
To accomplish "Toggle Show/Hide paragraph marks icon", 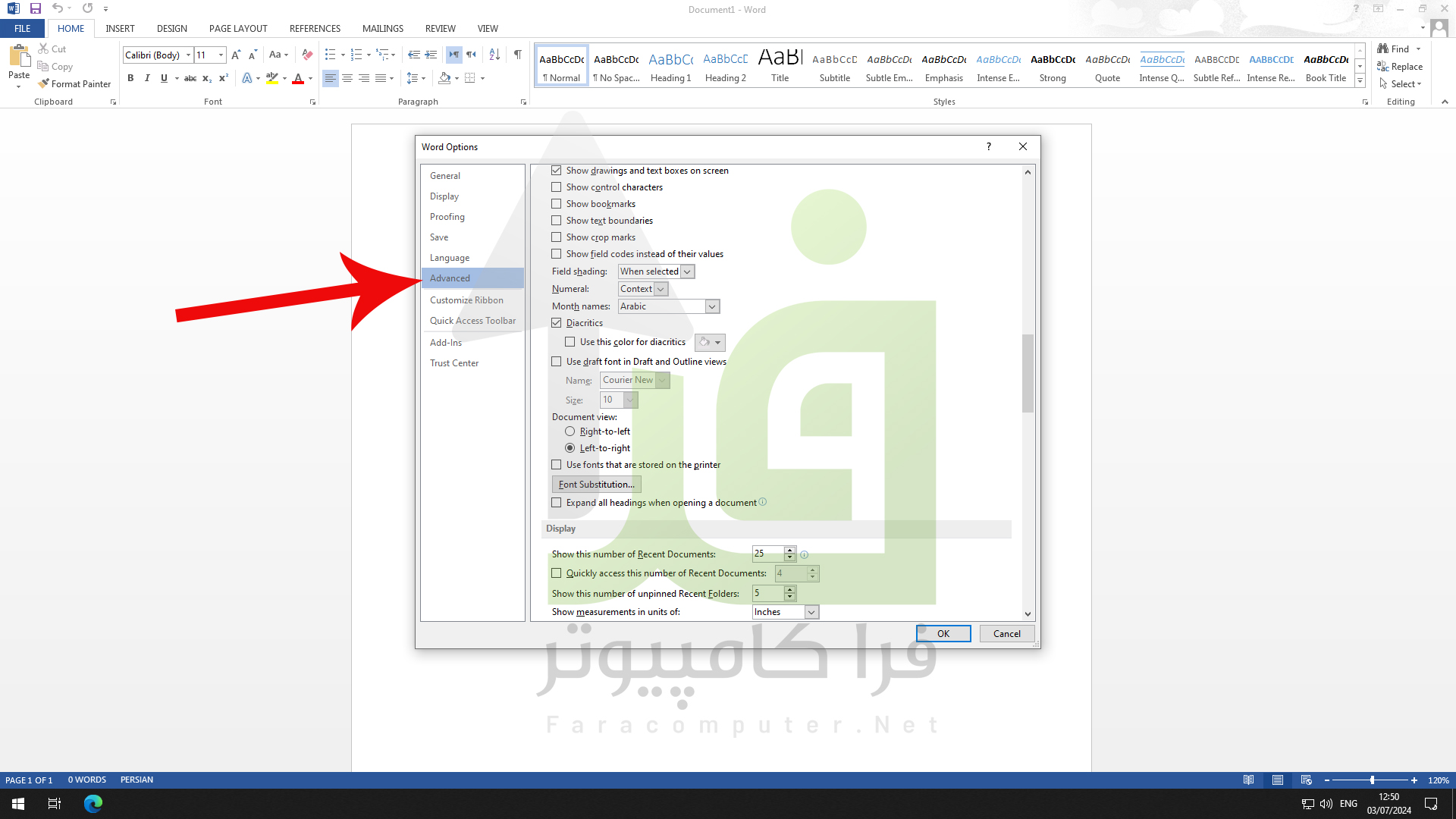I will [517, 55].
